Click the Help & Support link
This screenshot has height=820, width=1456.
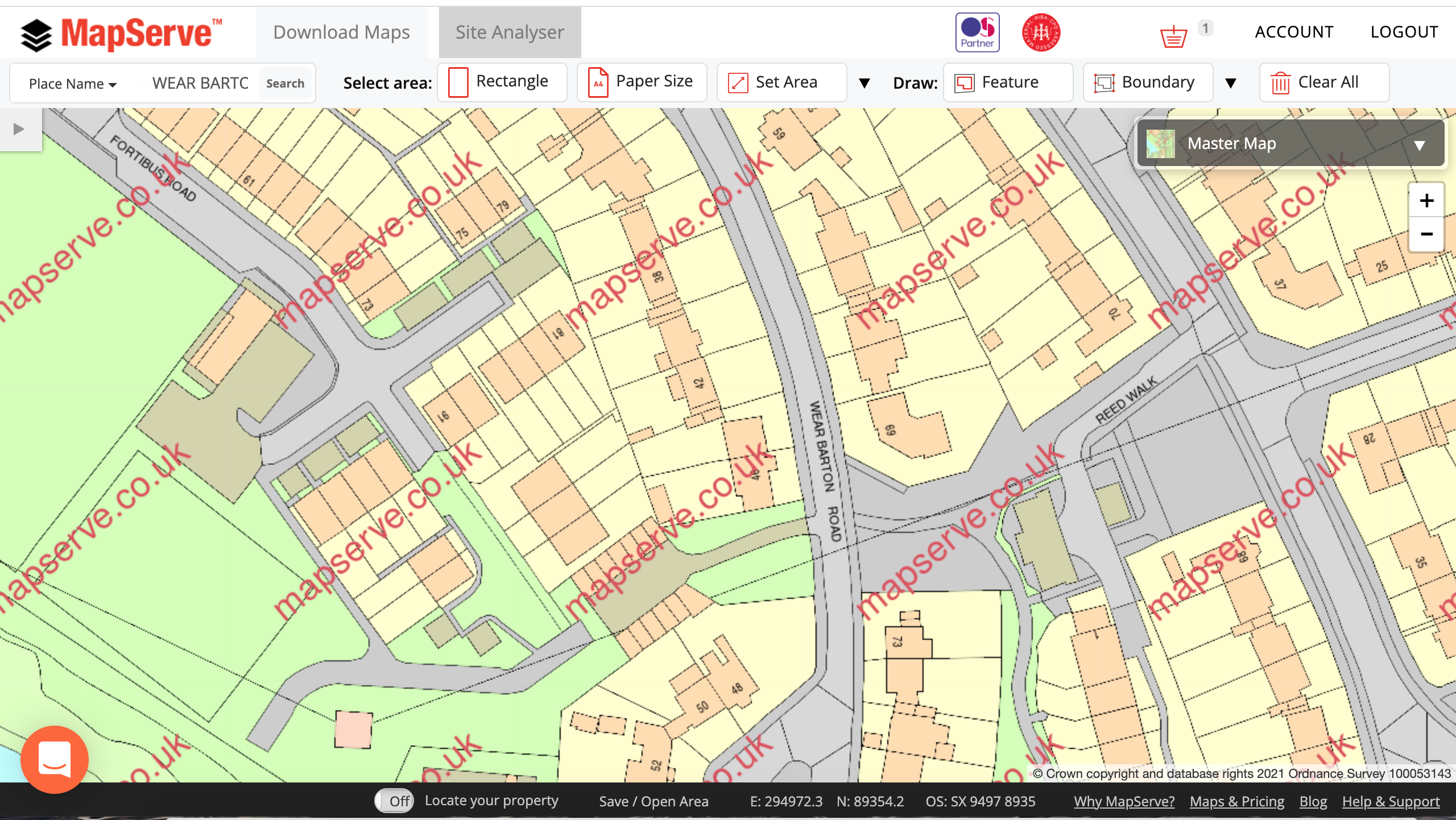[x=1391, y=802]
